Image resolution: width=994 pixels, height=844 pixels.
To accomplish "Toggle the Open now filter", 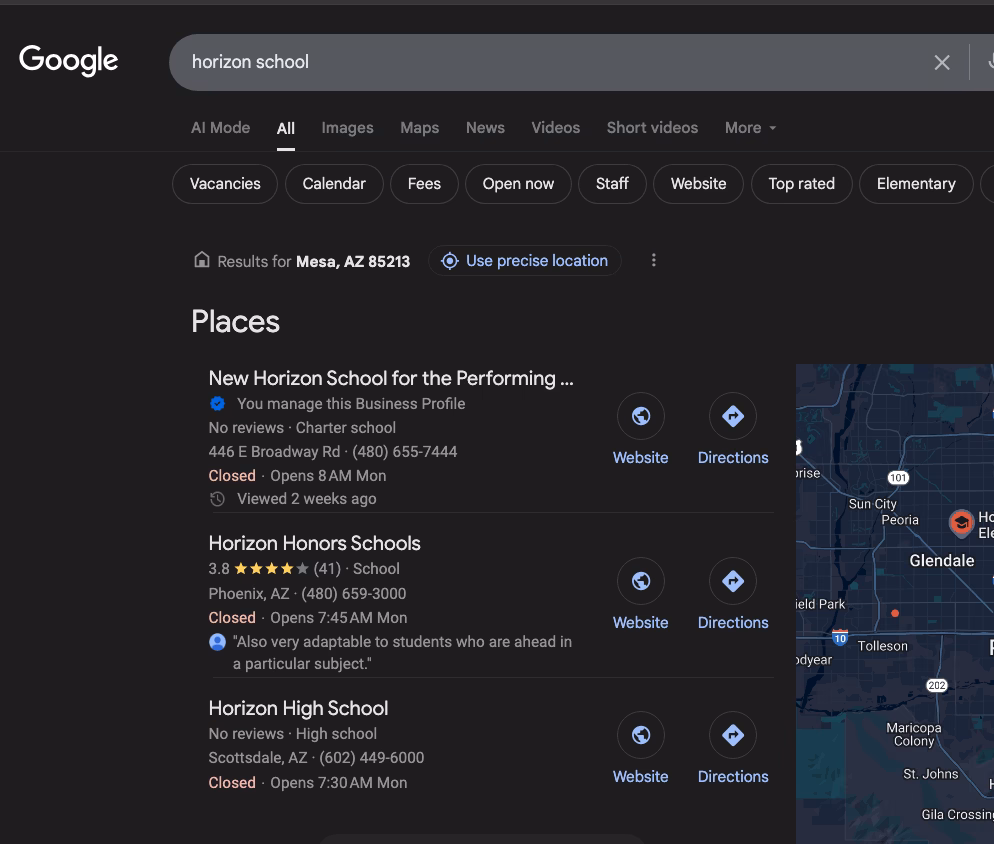I will (x=518, y=184).
